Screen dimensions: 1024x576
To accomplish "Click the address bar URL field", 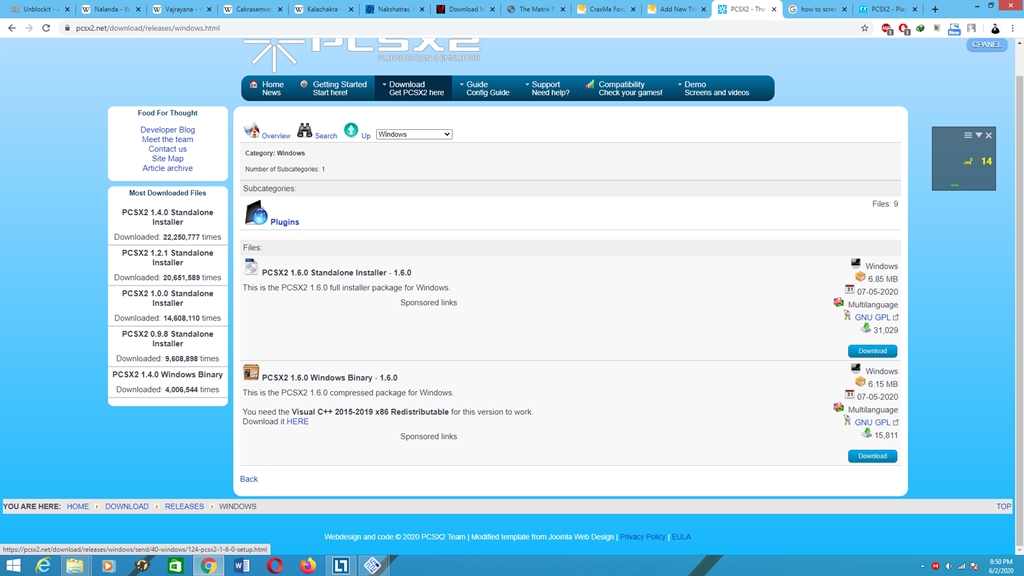I will 457,28.
